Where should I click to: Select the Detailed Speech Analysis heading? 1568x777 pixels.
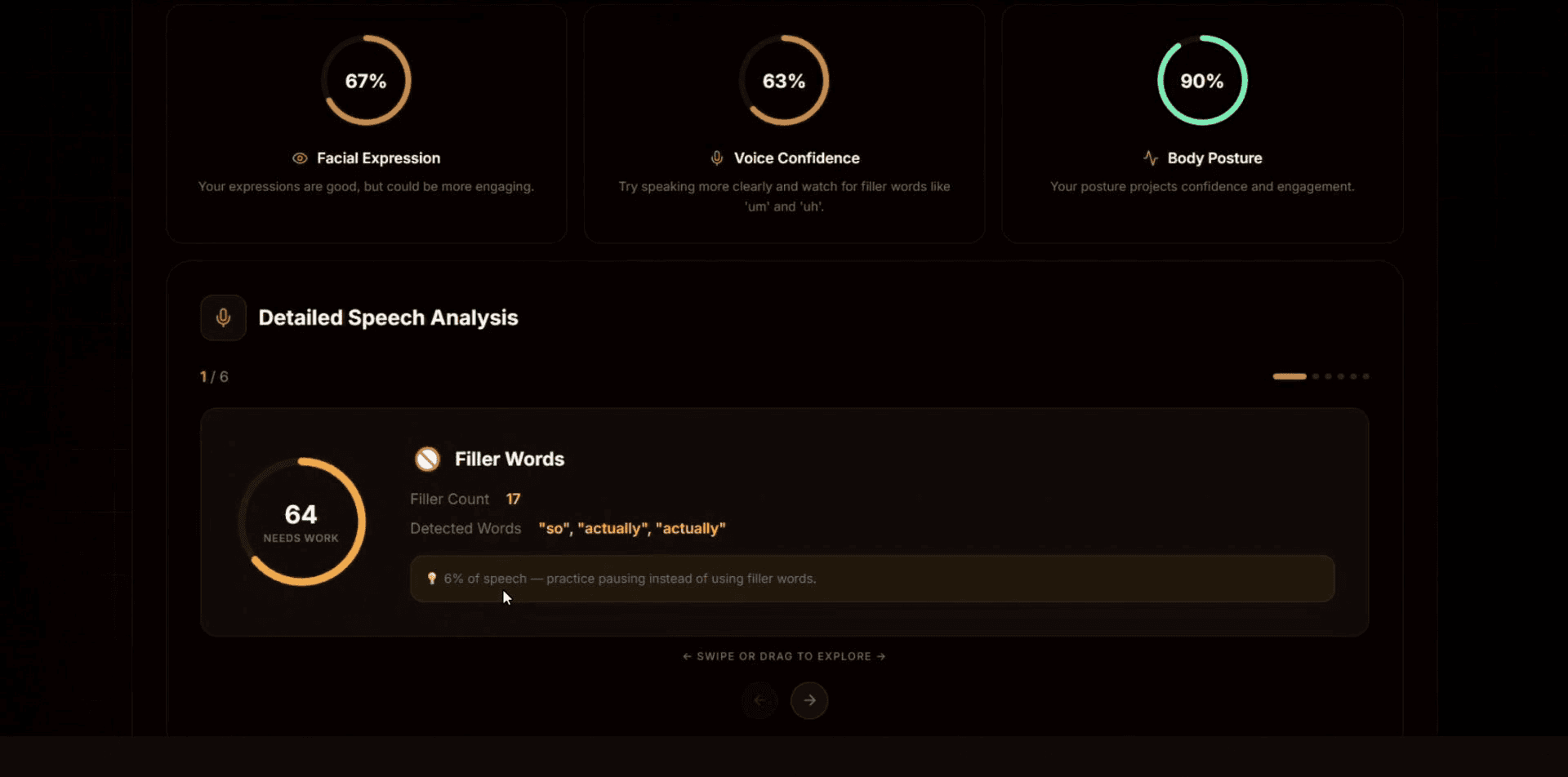tap(388, 317)
